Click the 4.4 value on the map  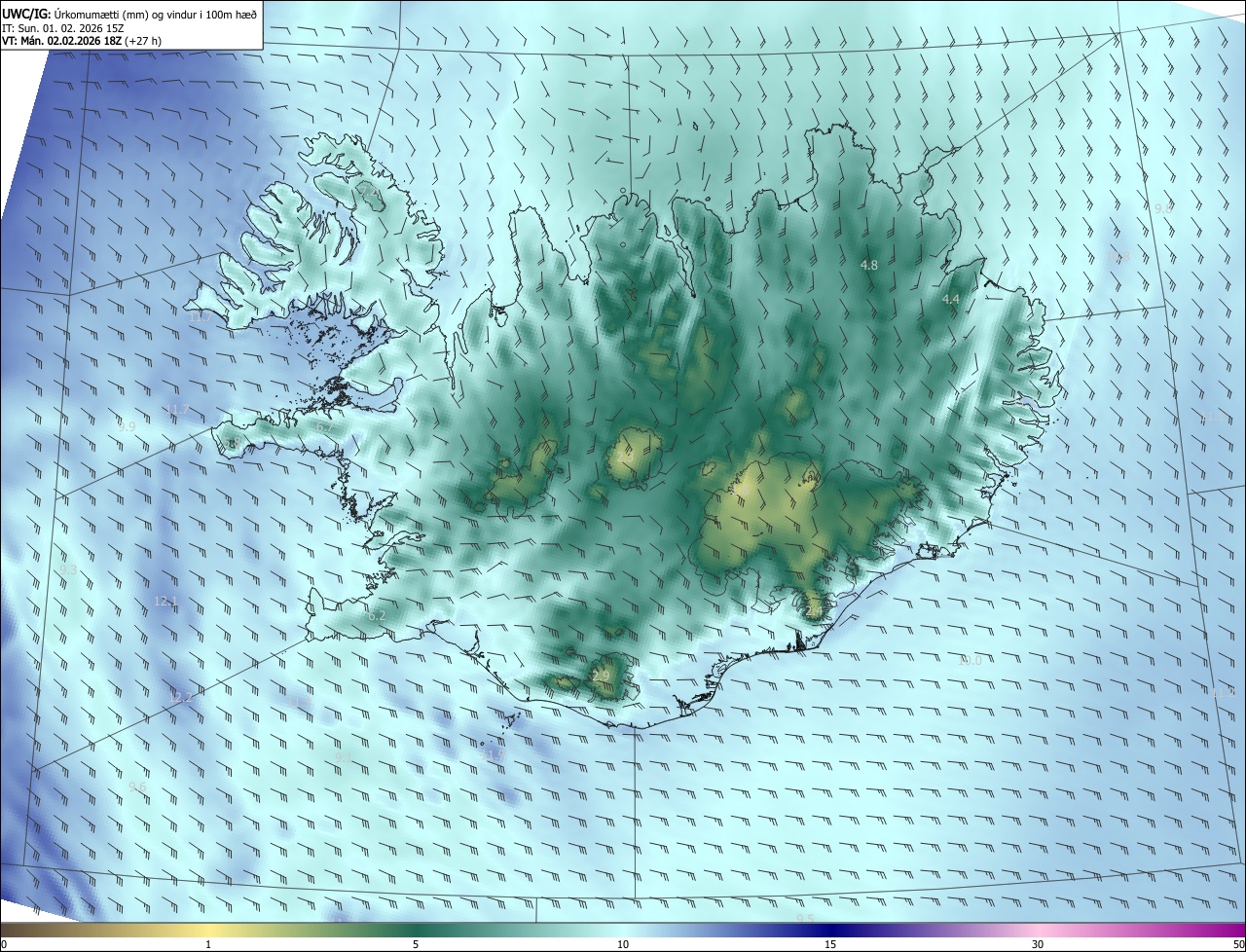951,300
